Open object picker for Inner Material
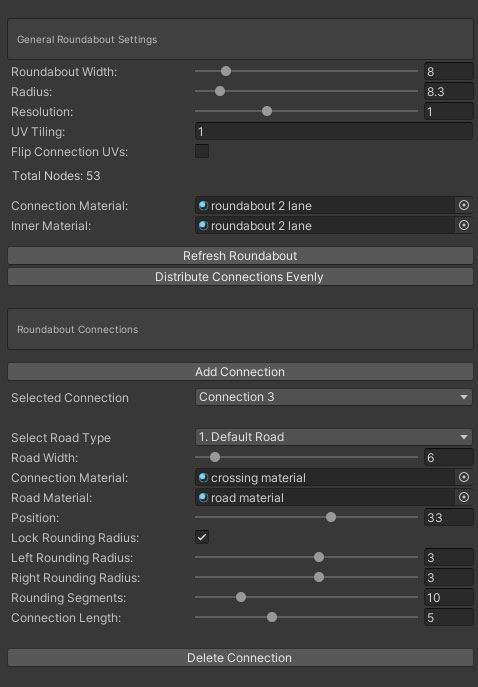This screenshot has width=478, height=687. [x=464, y=225]
